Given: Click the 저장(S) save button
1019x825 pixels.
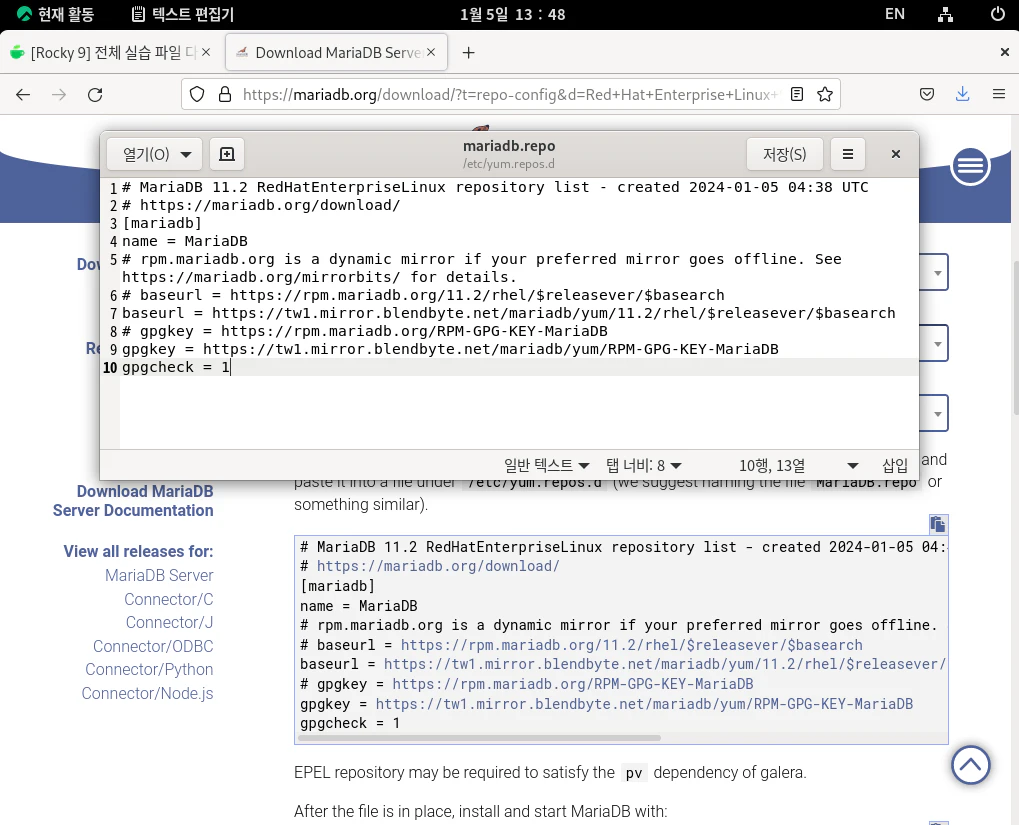Looking at the screenshot, I should point(784,154).
